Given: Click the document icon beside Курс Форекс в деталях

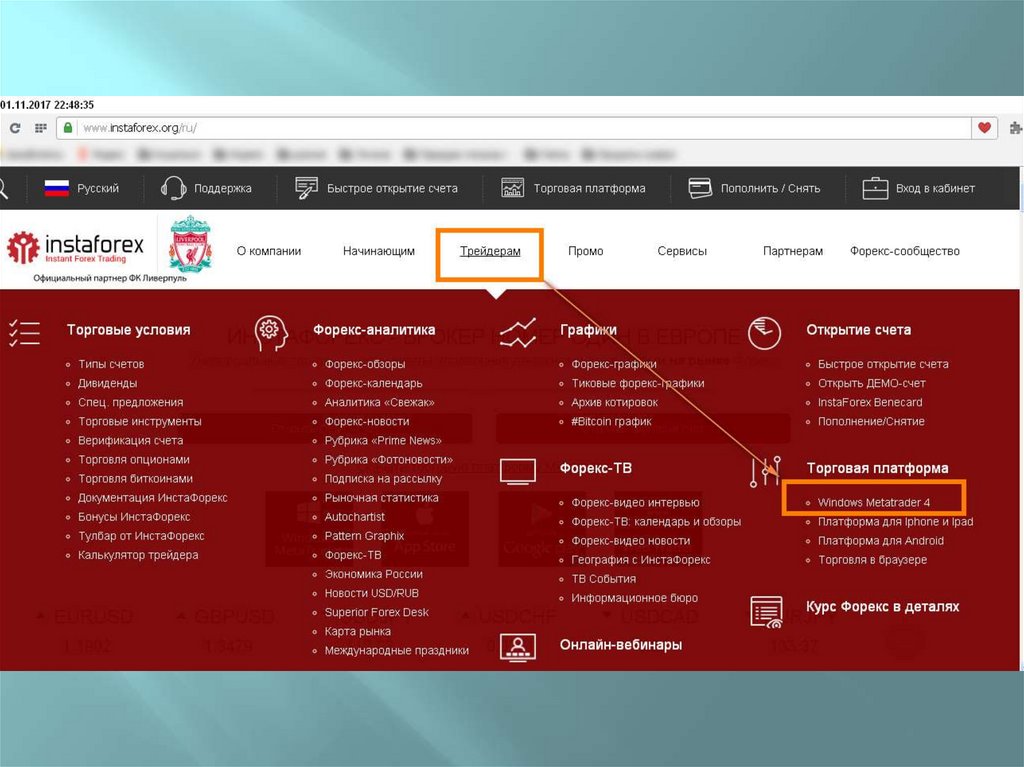Looking at the screenshot, I should pyautogui.click(x=766, y=612).
